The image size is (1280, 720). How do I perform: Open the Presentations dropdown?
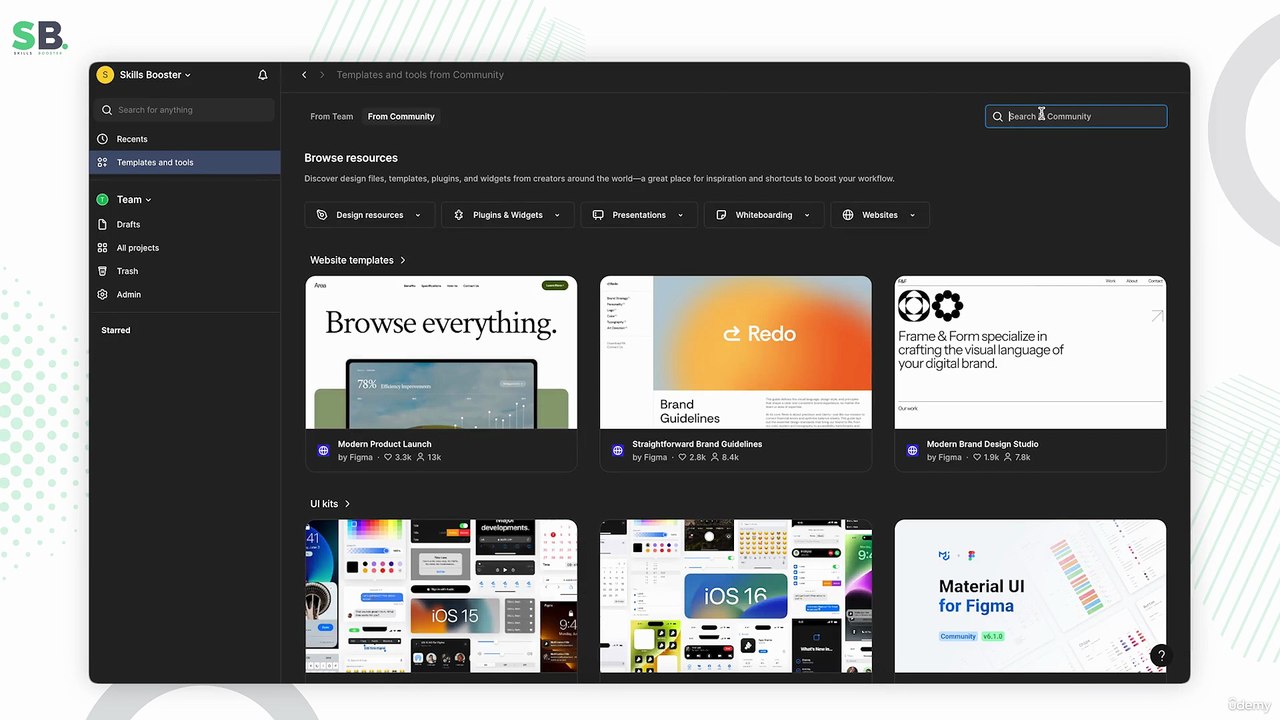[x=639, y=215]
